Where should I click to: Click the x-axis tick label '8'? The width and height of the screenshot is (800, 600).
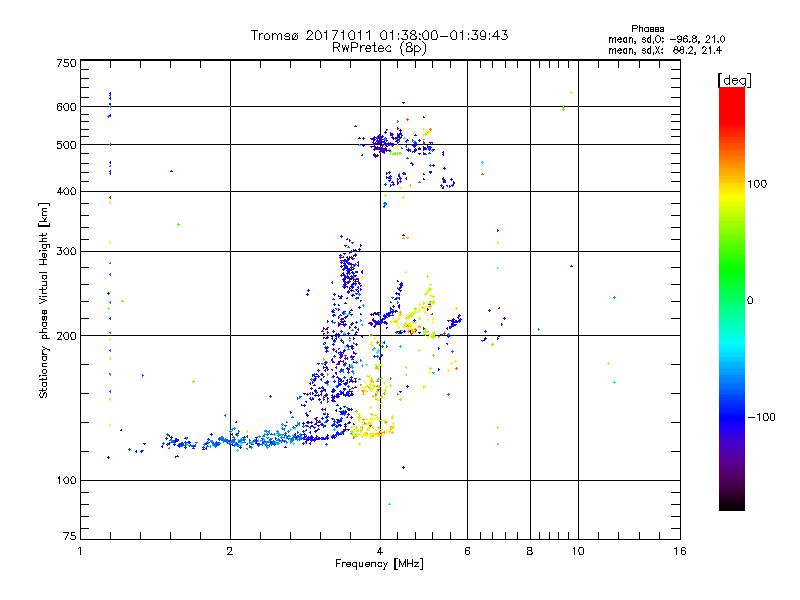[x=530, y=551]
